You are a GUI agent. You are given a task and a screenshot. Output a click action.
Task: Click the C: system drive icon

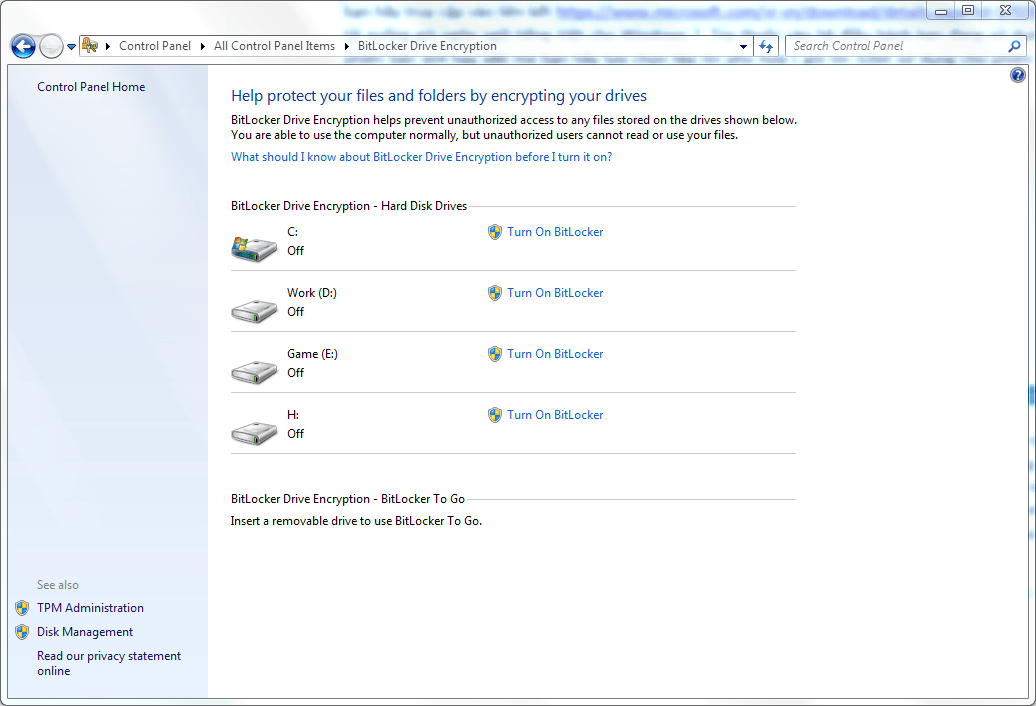(254, 248)
